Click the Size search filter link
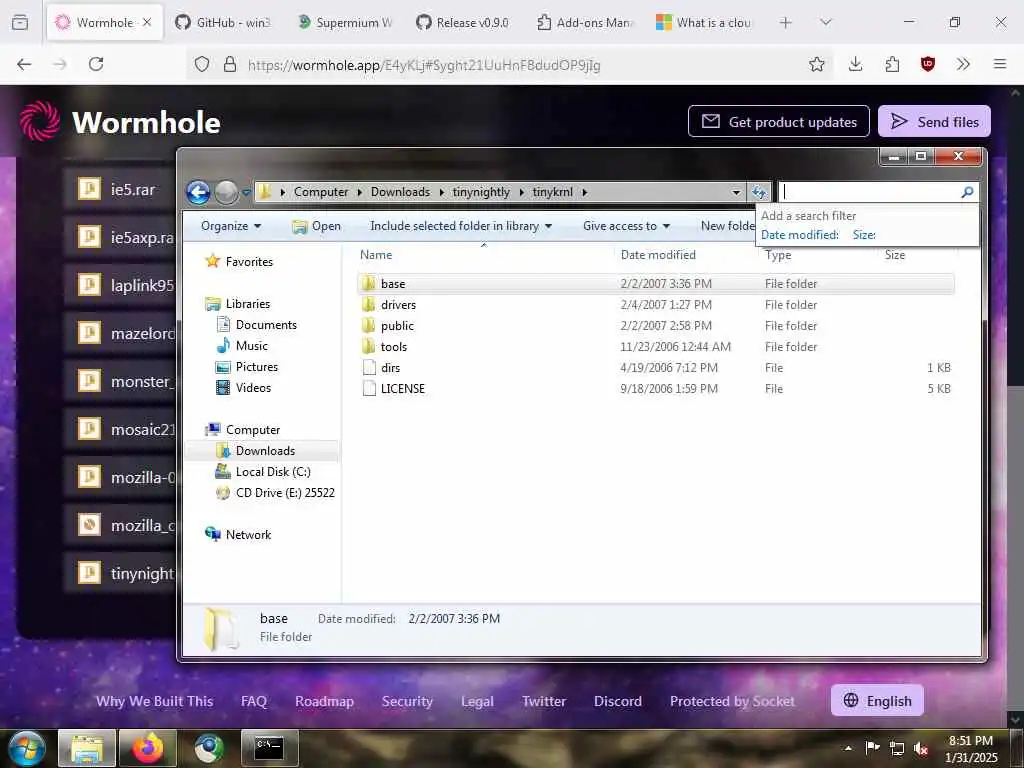 [x=864, y=235]
